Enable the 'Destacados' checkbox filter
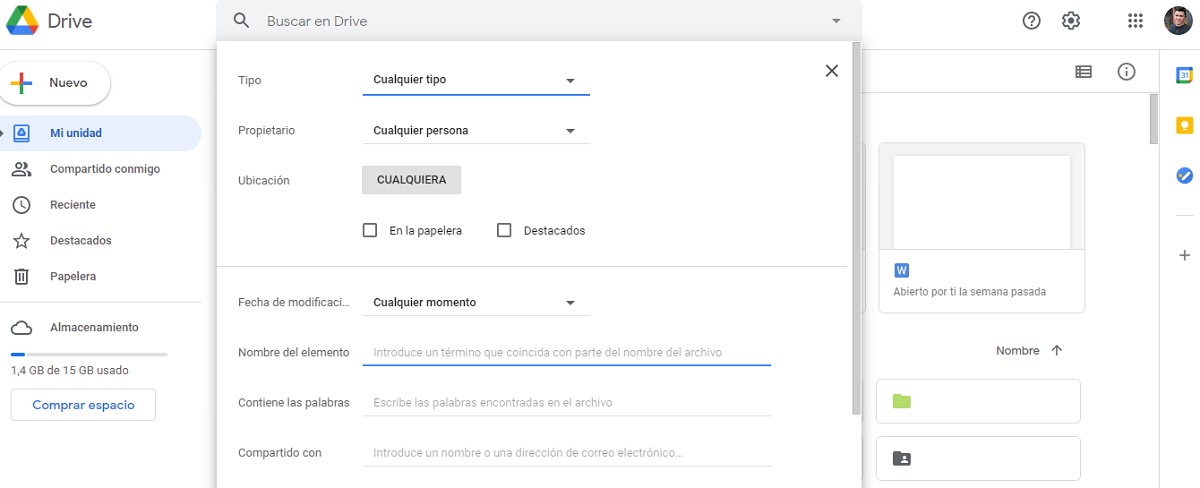The width and height of the screenshot is (1200, 488). click(x=504, y=230)
